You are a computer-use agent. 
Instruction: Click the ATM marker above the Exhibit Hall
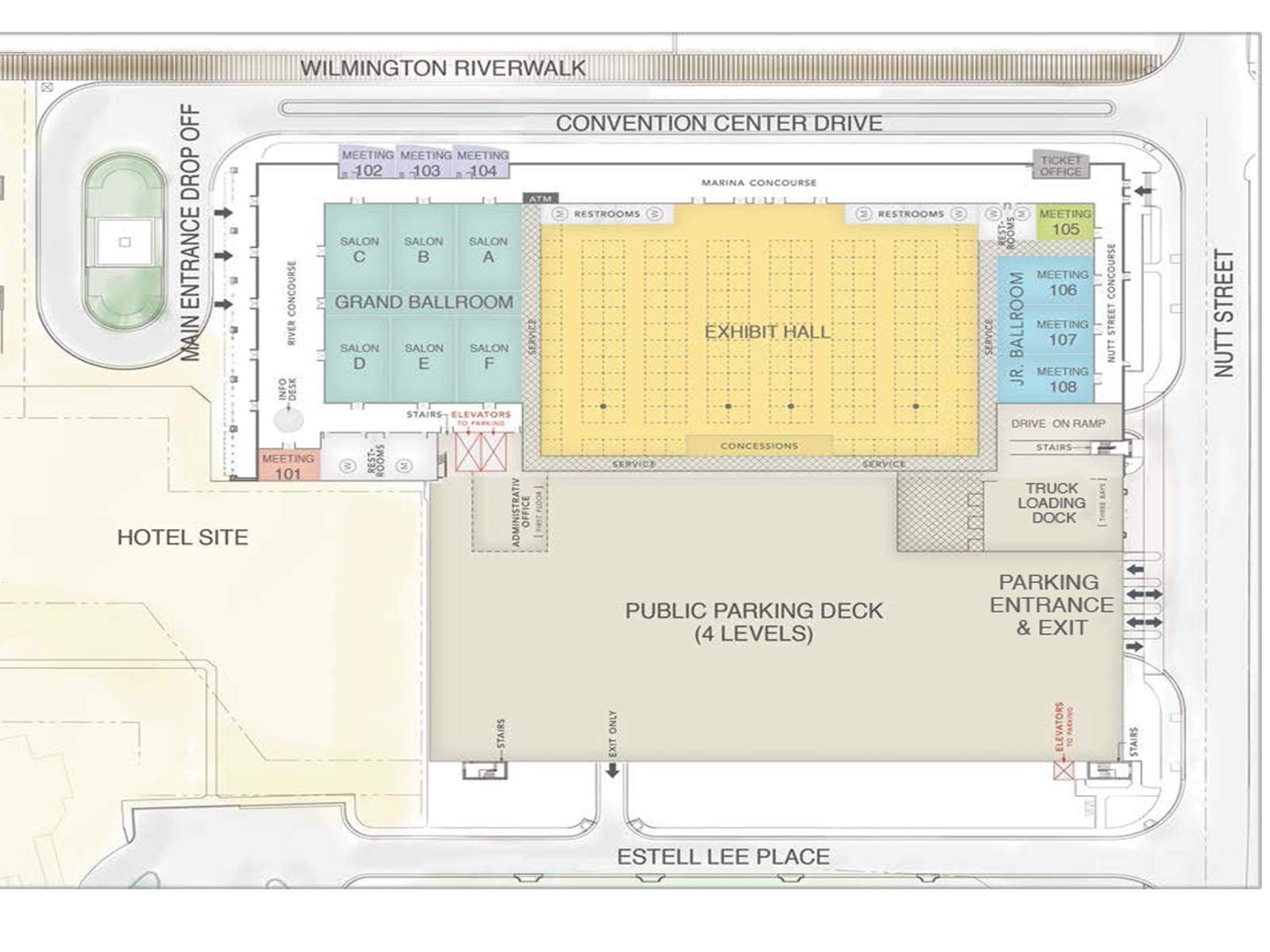click(x=541, y=198)
